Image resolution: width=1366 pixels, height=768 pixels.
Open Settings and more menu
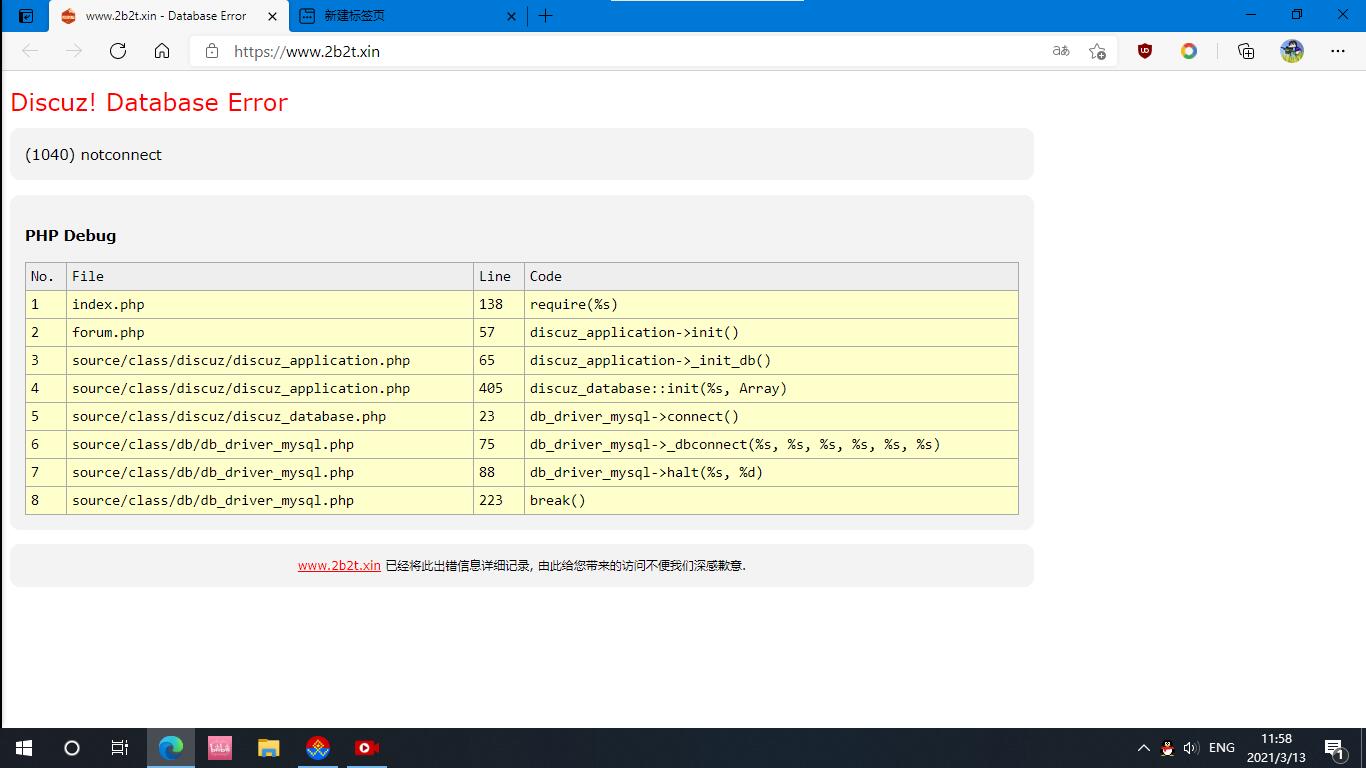pyautogui.click(x=1338, y=51)
